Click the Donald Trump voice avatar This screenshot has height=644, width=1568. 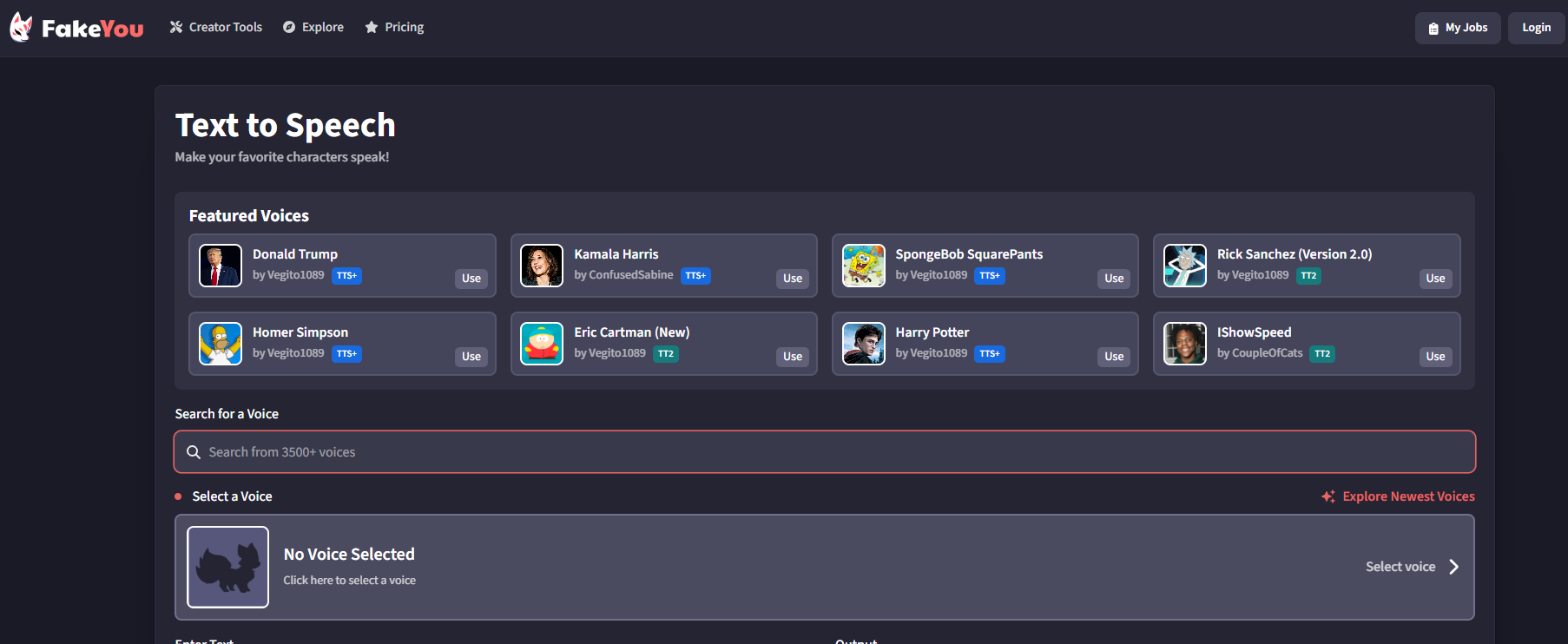pyautogui.click(x=221, y=266)
